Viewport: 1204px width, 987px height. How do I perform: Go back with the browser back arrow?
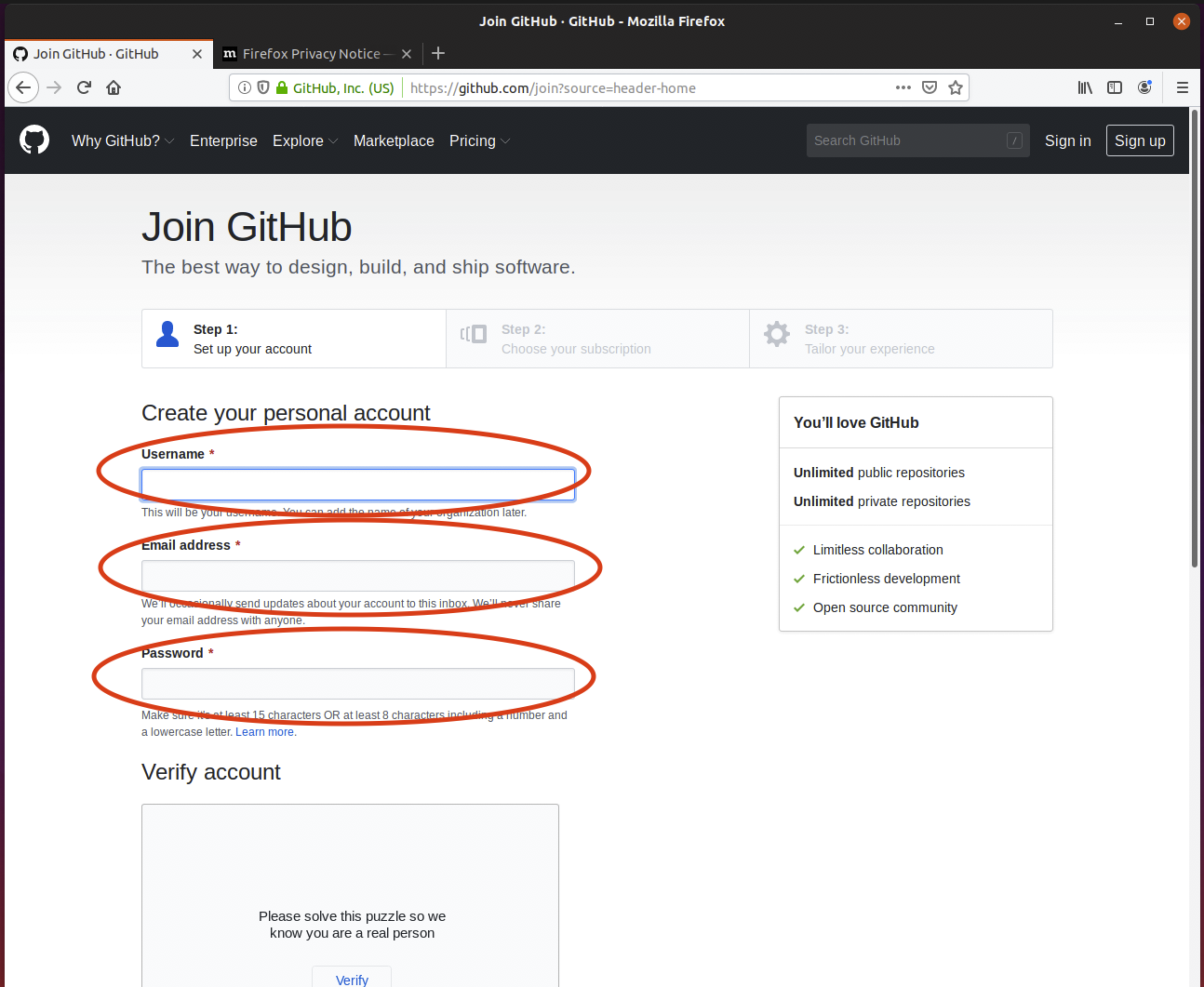pyautogui.click(x=23, y=87)
